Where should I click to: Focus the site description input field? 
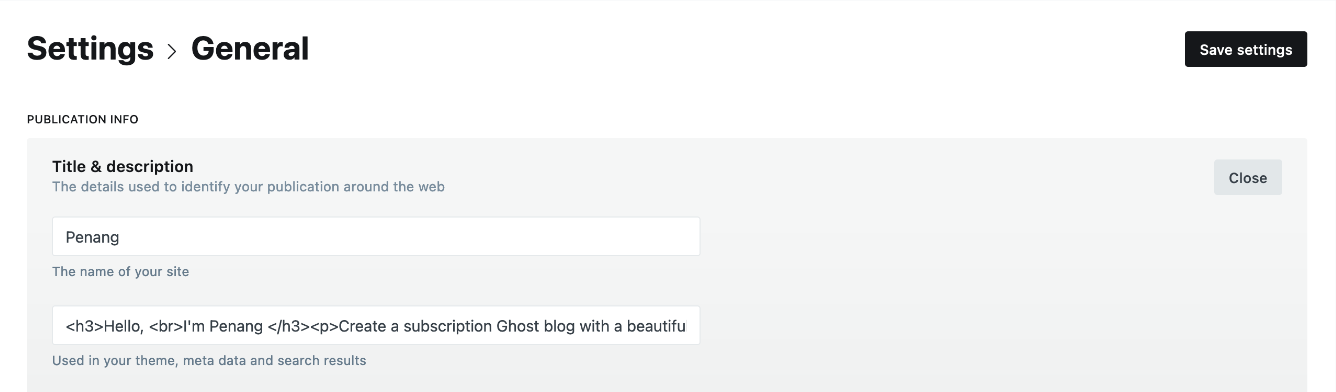pyautogui.click(x=376, y=325)
